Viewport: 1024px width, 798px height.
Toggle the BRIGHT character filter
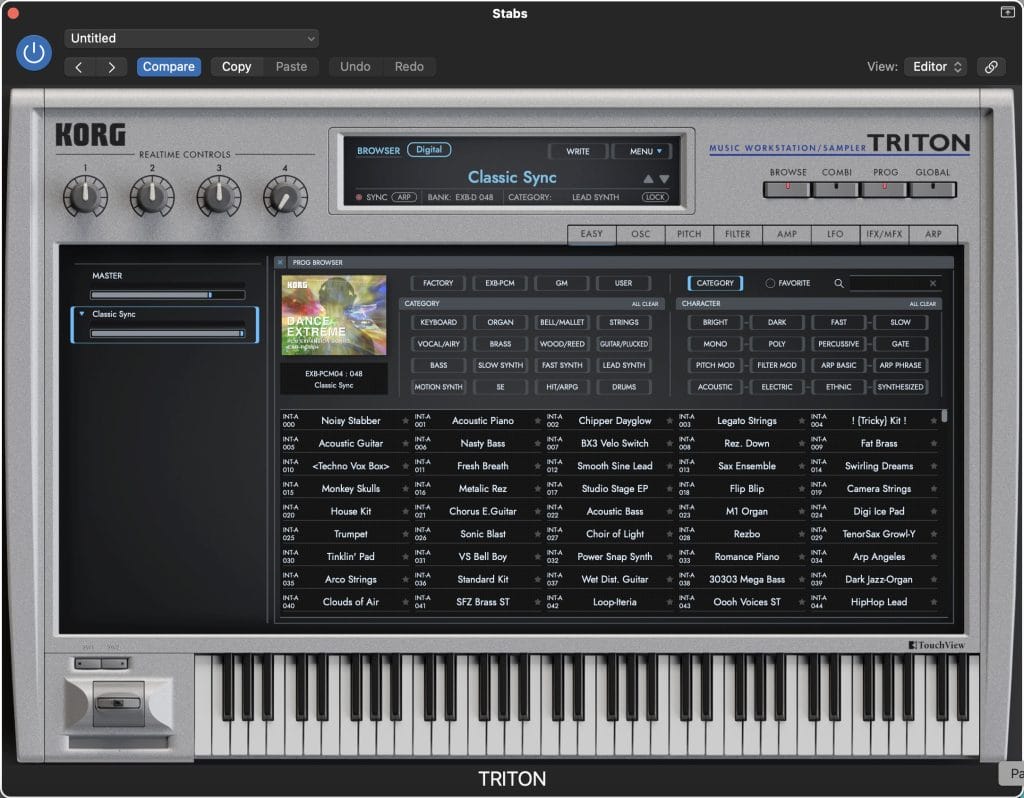point(715,323)
